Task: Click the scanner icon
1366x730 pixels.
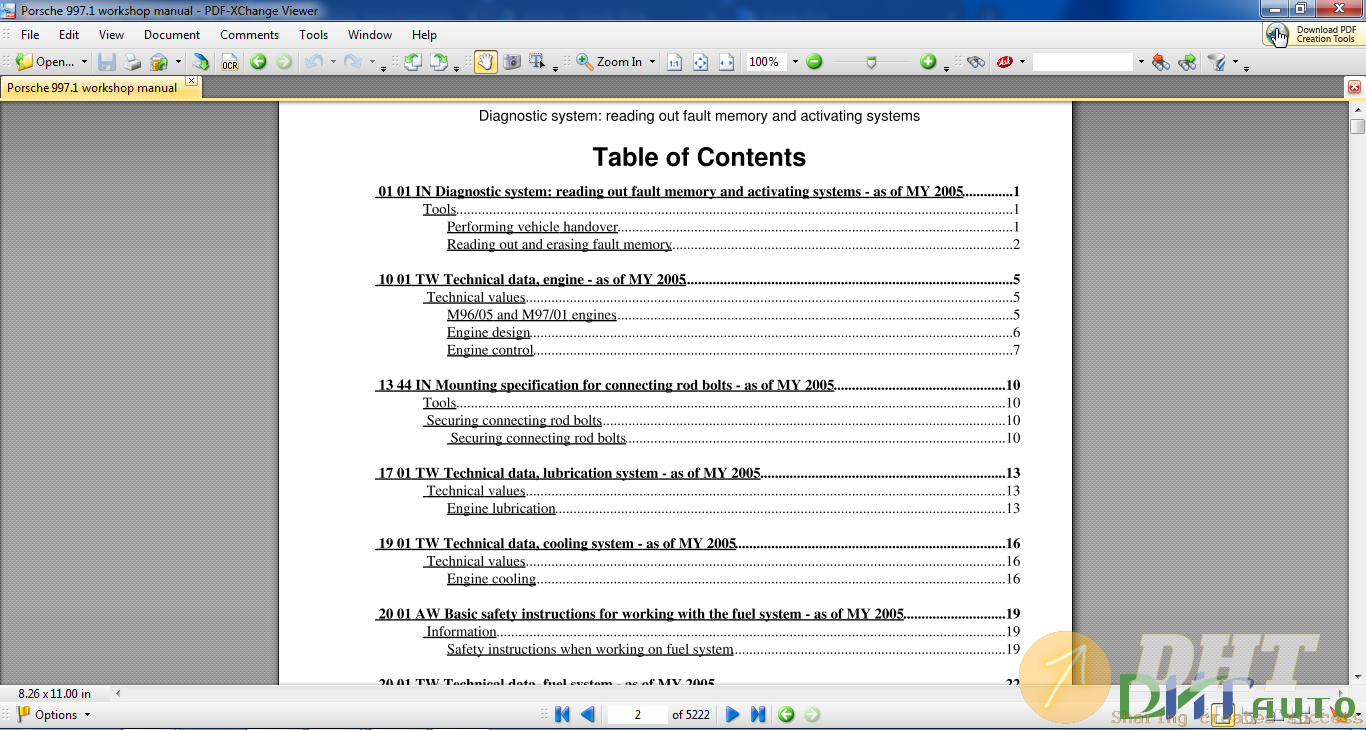Action: point(159,62)
